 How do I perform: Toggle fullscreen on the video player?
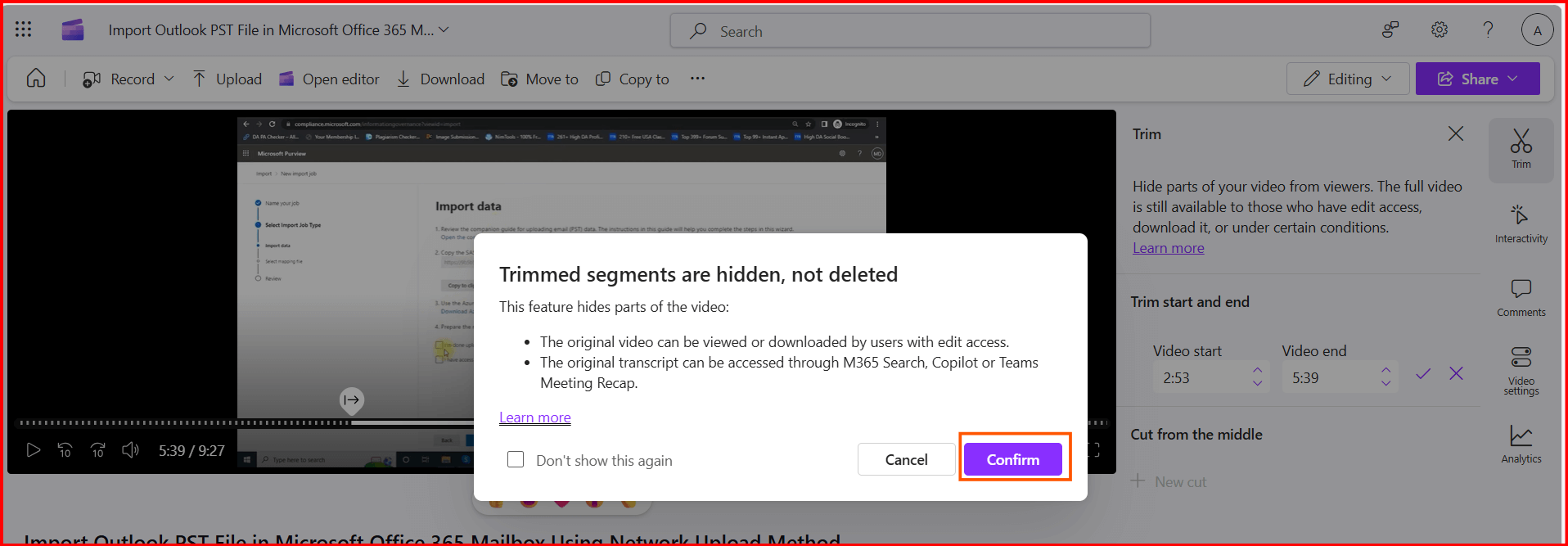(x=1094, y=450)
